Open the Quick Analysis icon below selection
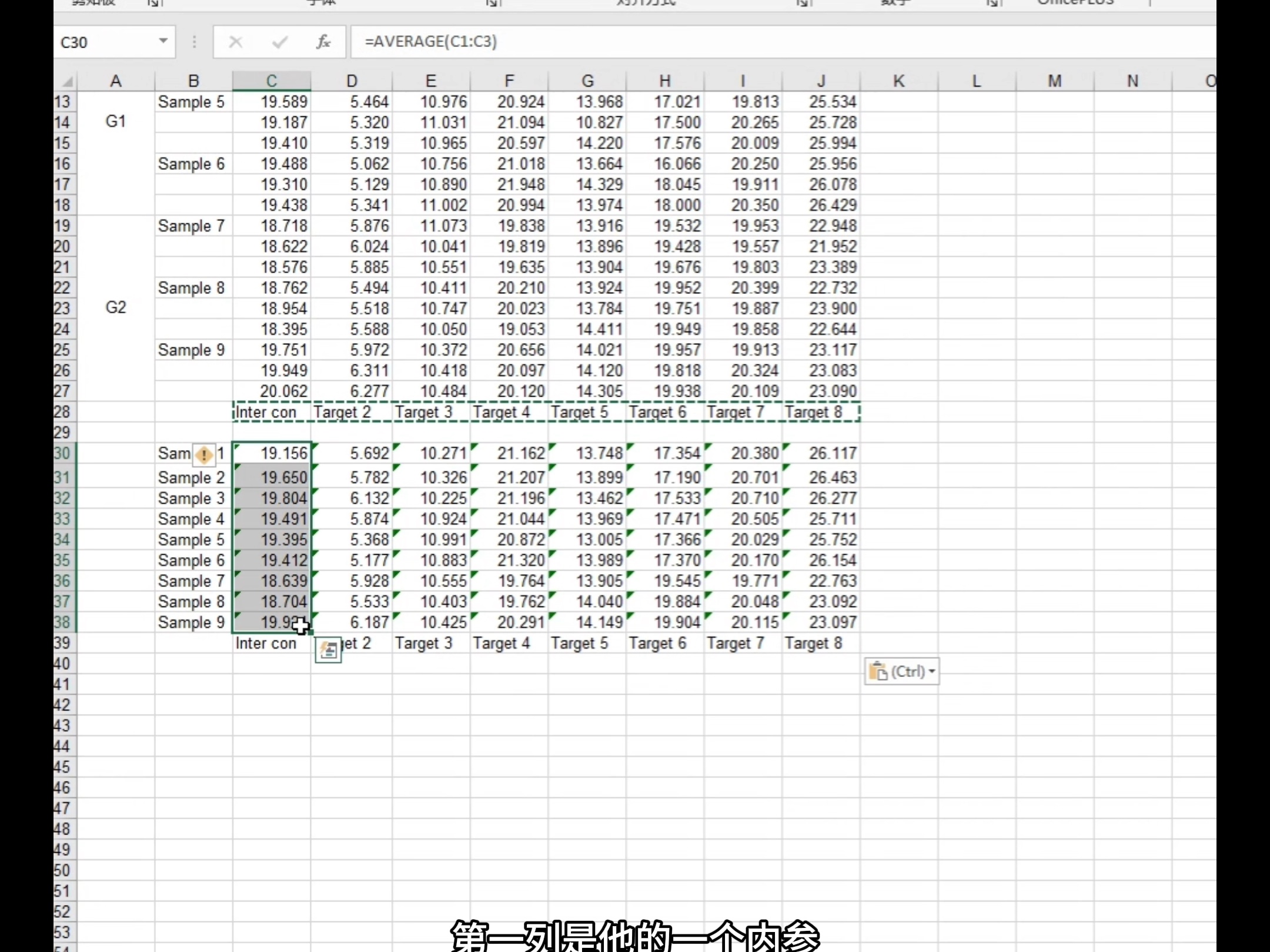The width and height of the screenshot is (1270, 952). pyautogui.click(x=328, y=650)
